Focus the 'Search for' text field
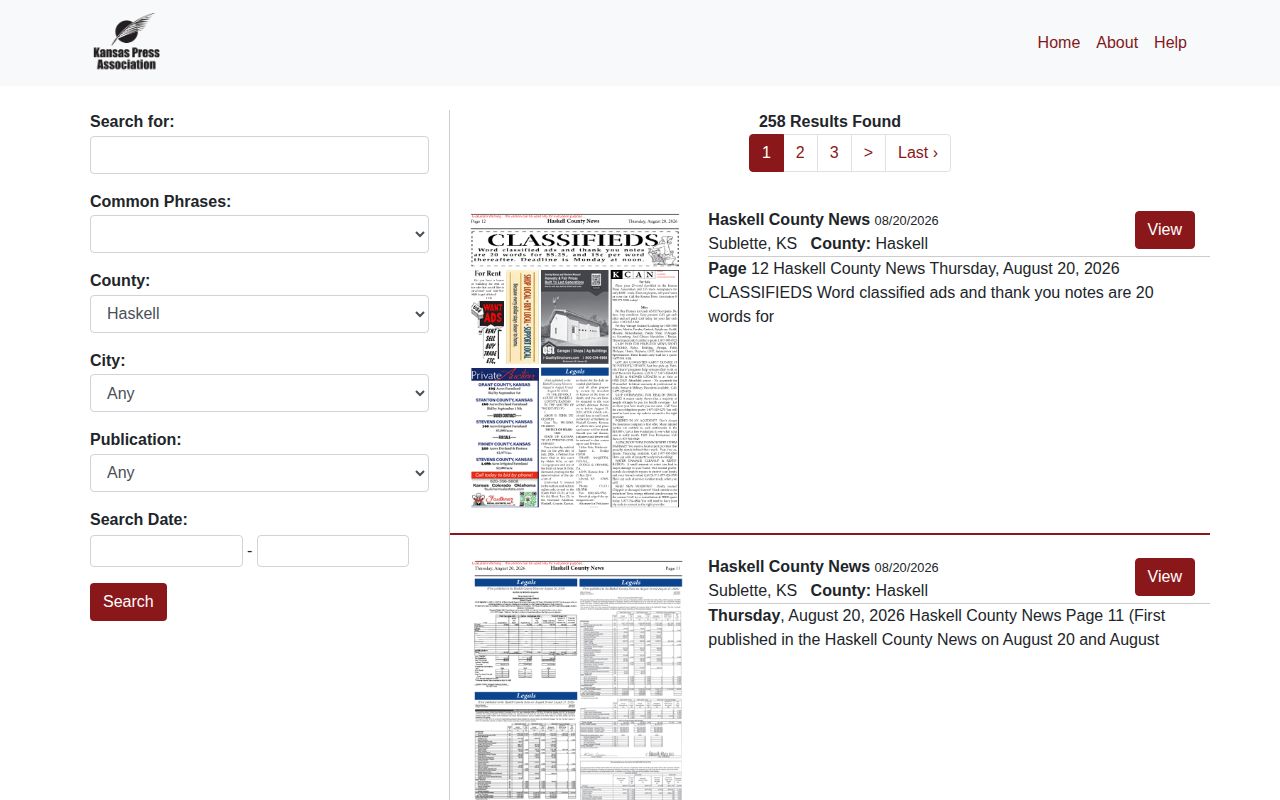 pos(259,155)
